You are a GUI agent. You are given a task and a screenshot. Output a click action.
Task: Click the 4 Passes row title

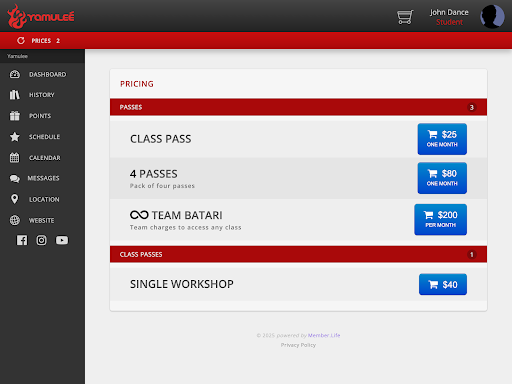pos(154,174)
